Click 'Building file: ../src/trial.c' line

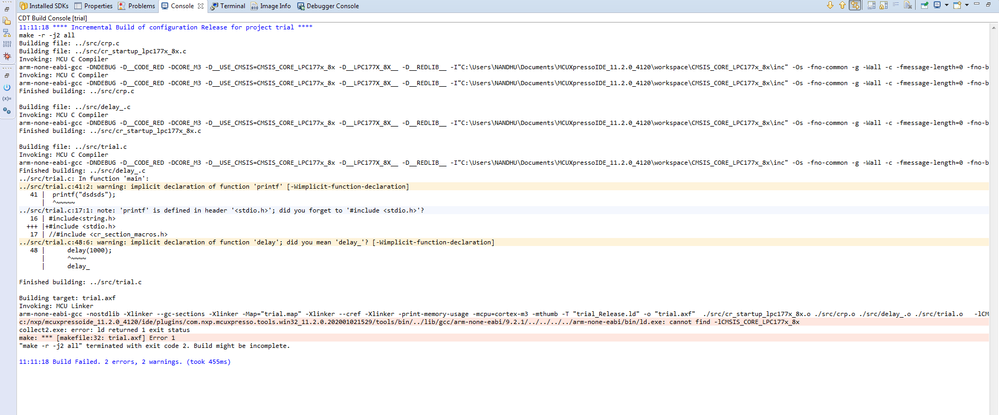[73, 147]
